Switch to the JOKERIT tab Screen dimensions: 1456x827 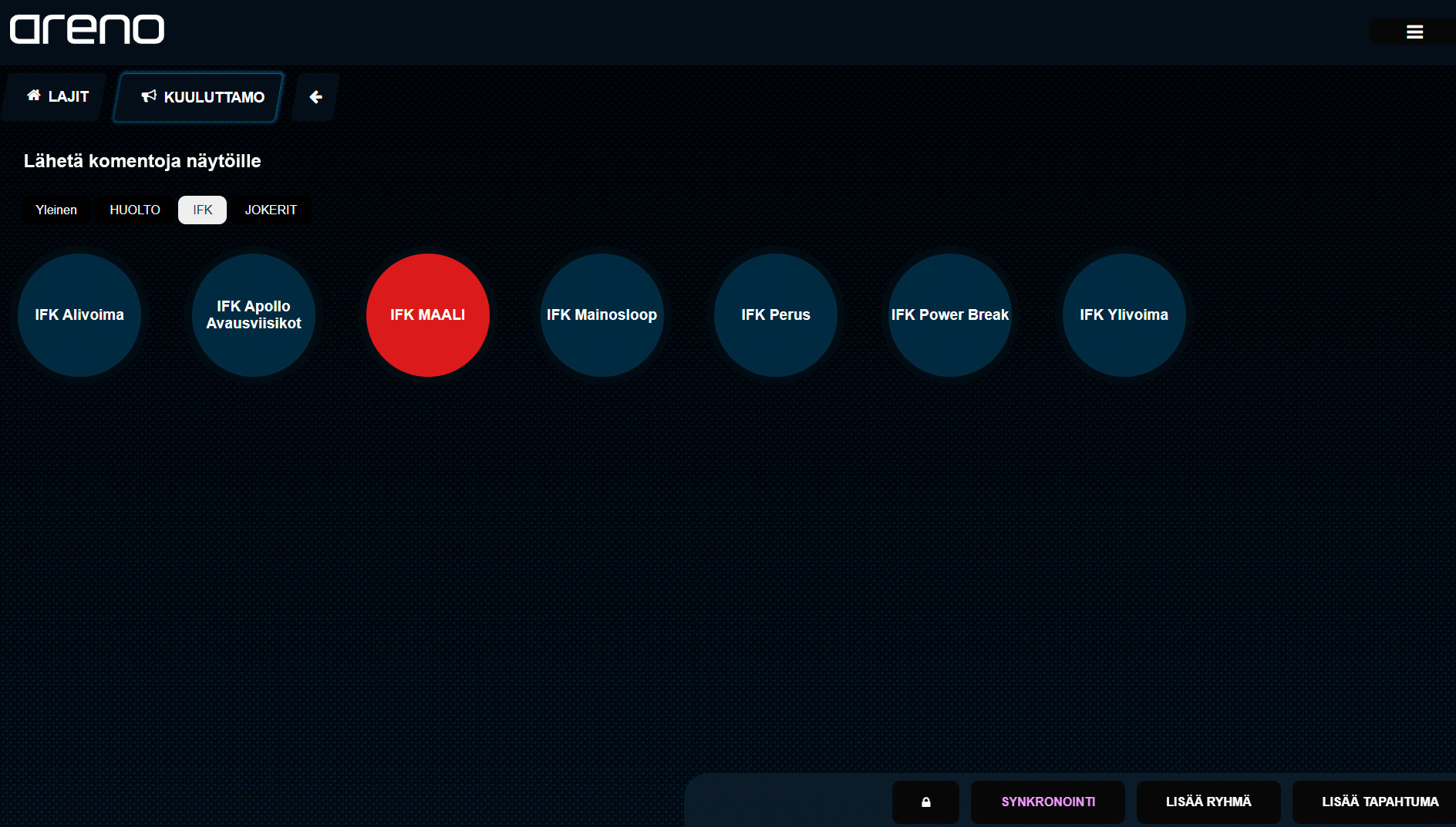(x=271, y=210)
